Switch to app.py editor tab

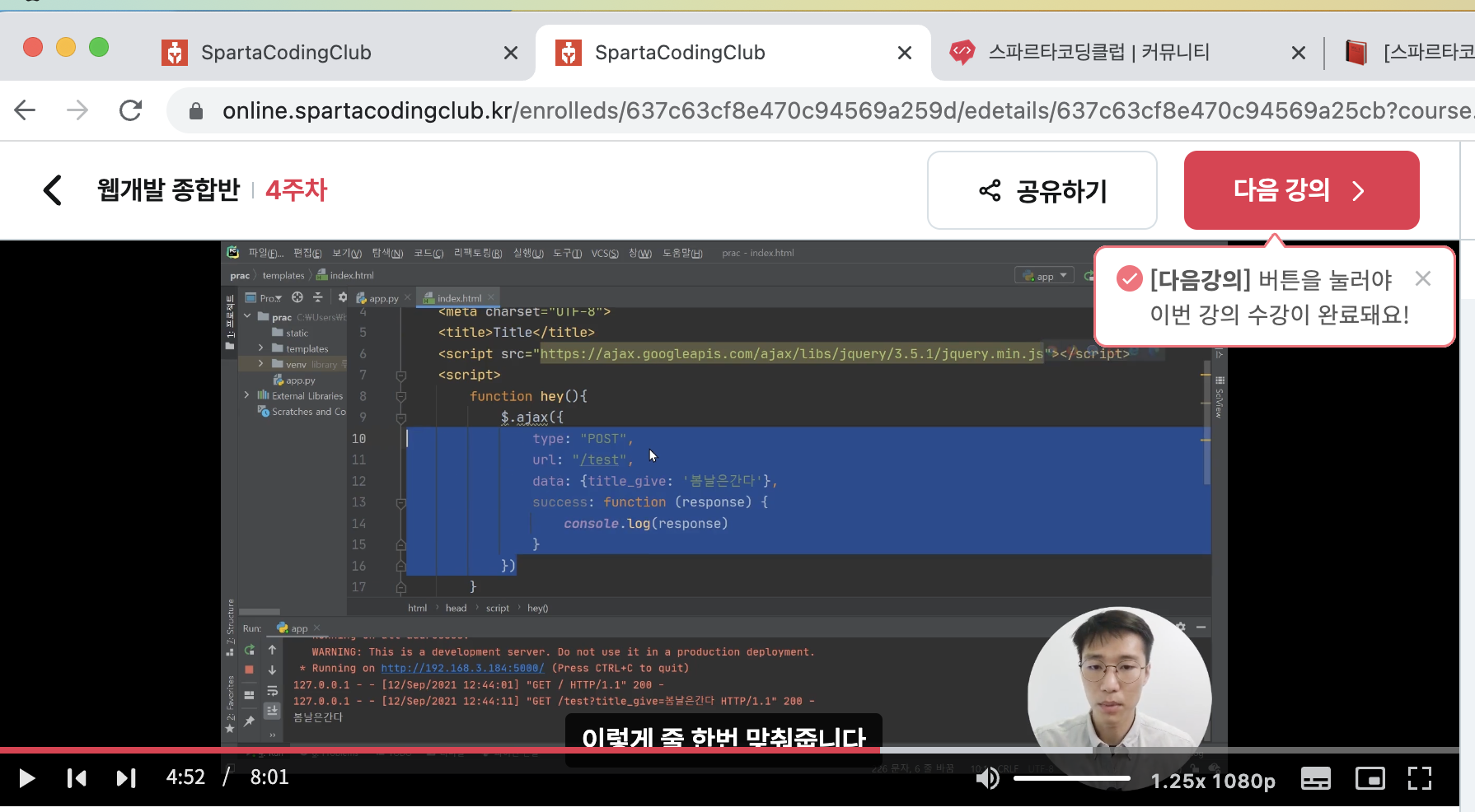[x=377, y=298]
